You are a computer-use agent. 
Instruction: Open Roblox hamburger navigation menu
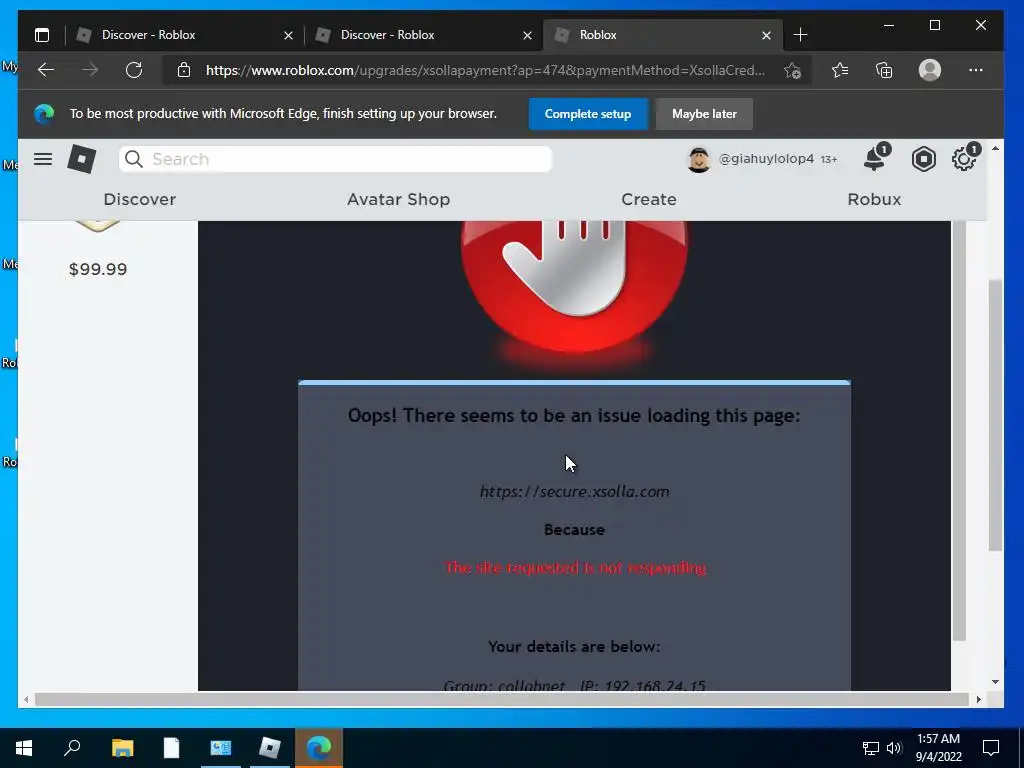(x=43, y=159)
